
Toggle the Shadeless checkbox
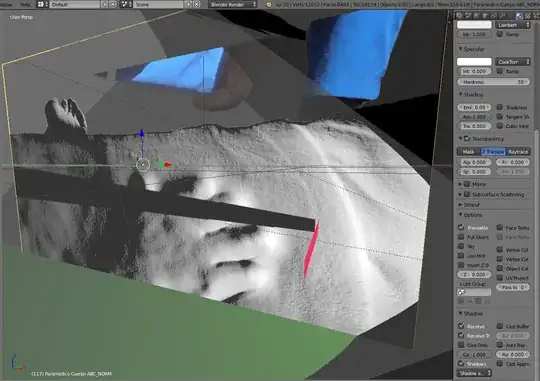pos(500,107)
